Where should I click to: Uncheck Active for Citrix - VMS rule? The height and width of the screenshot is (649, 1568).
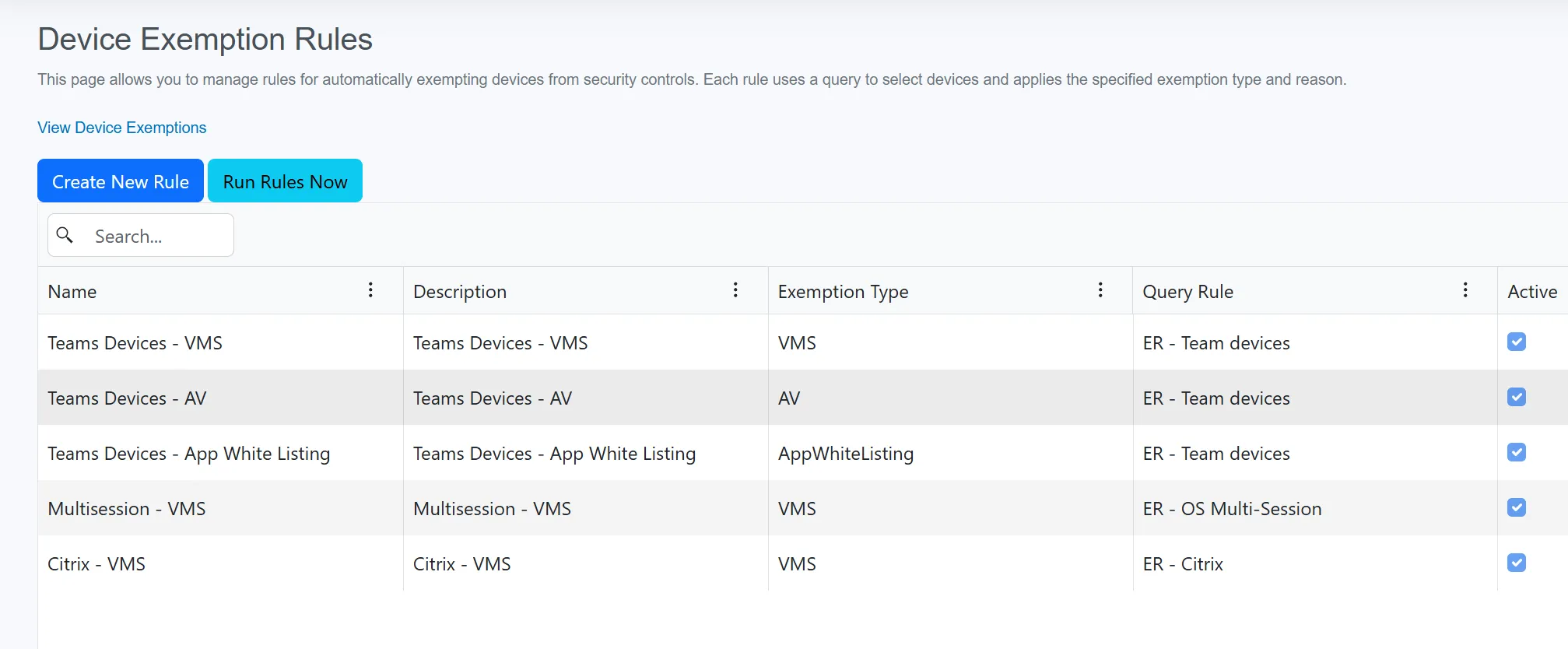(1517, 563)
